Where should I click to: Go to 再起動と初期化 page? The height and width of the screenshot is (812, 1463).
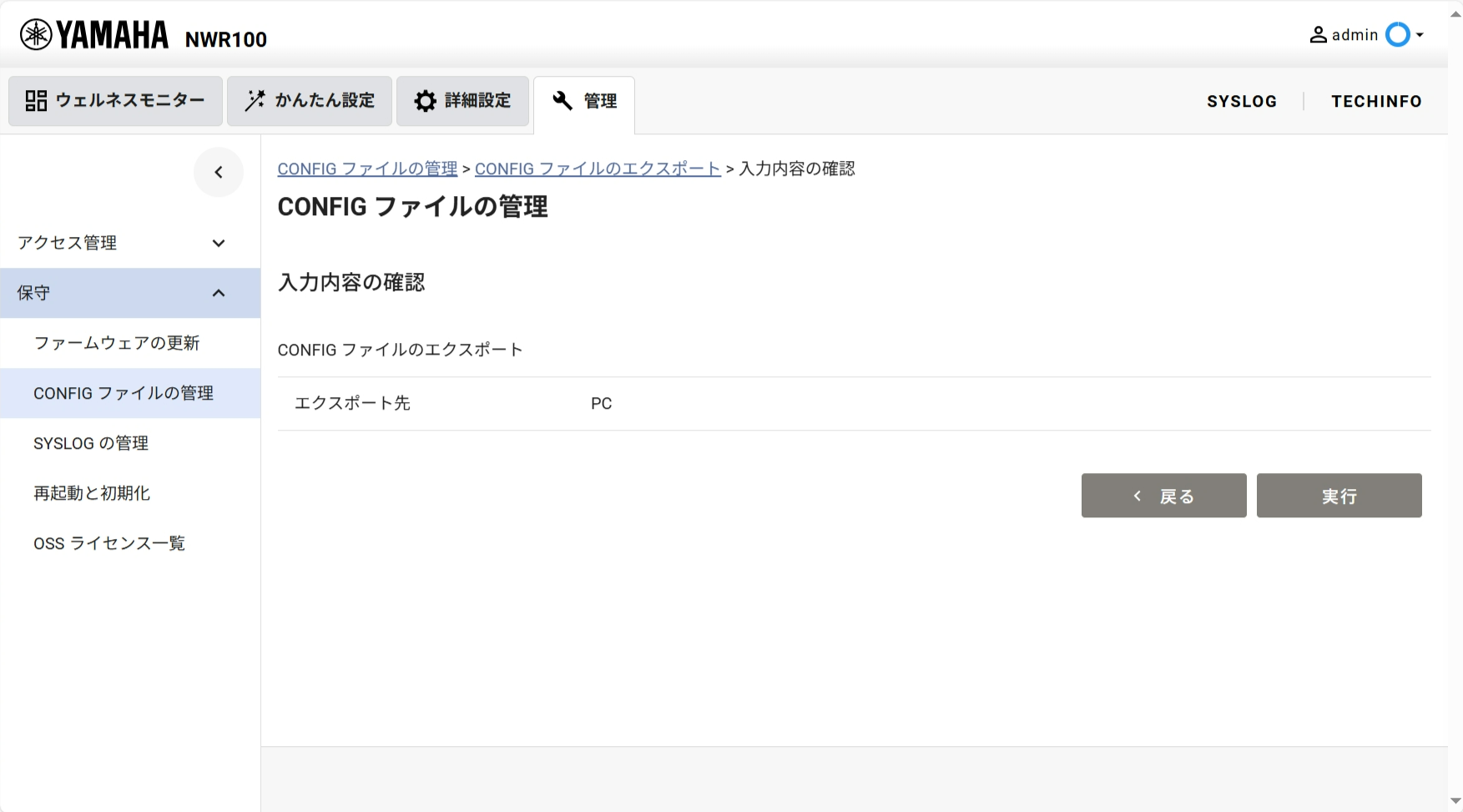[92, 493]
